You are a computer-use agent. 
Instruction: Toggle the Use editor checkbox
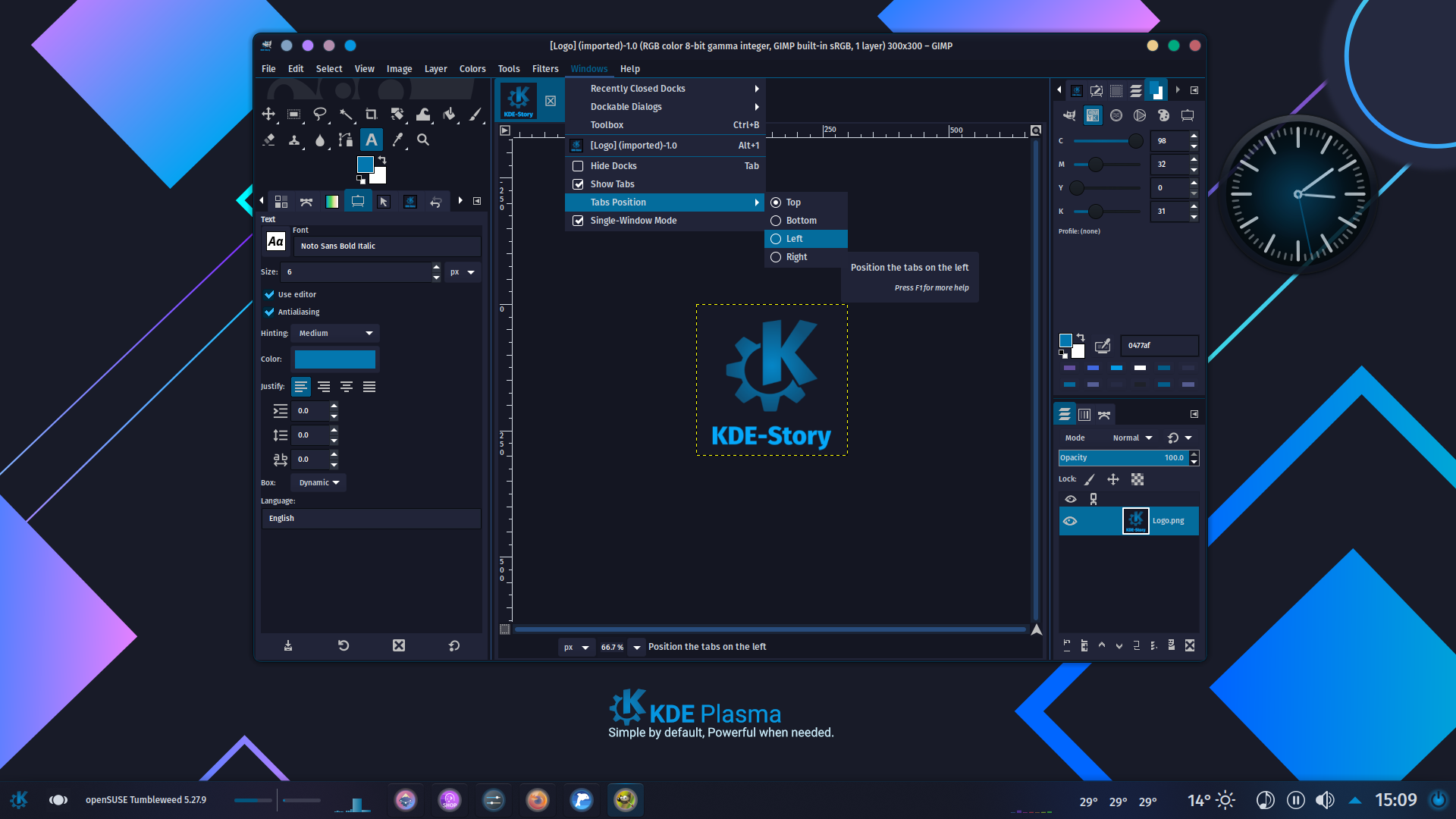[x=269, y=294]
